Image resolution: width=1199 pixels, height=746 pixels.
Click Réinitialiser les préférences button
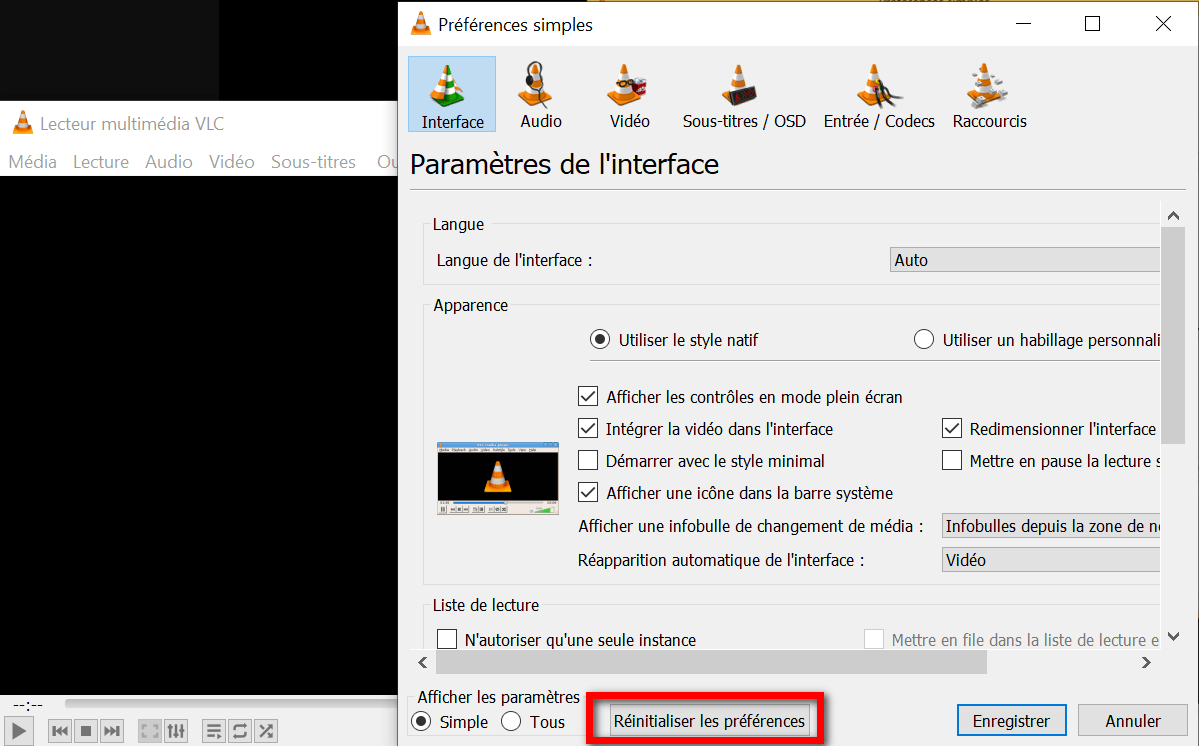tap(709, 721)
